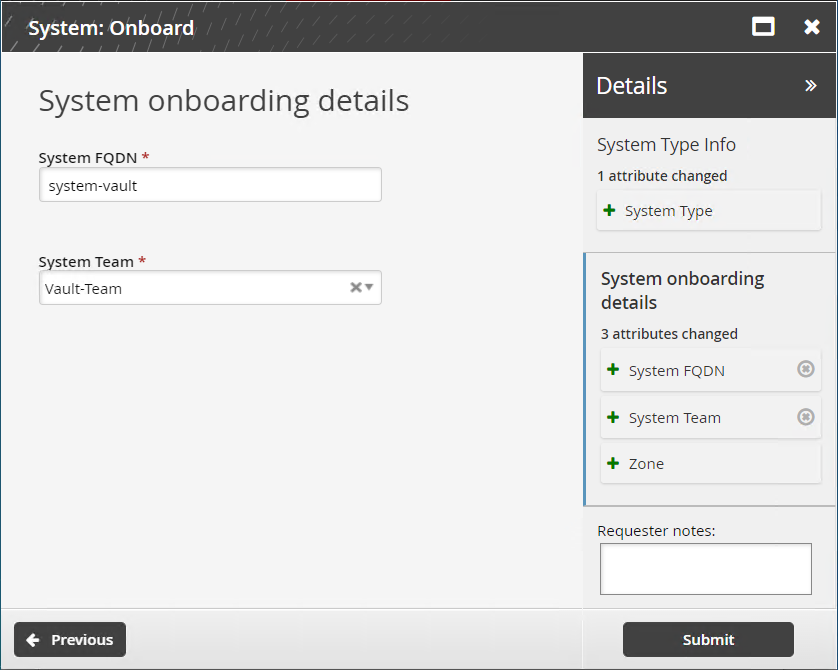Click the System FQDN text field
Screen dimensions: 838x670
tap(210, 185)
